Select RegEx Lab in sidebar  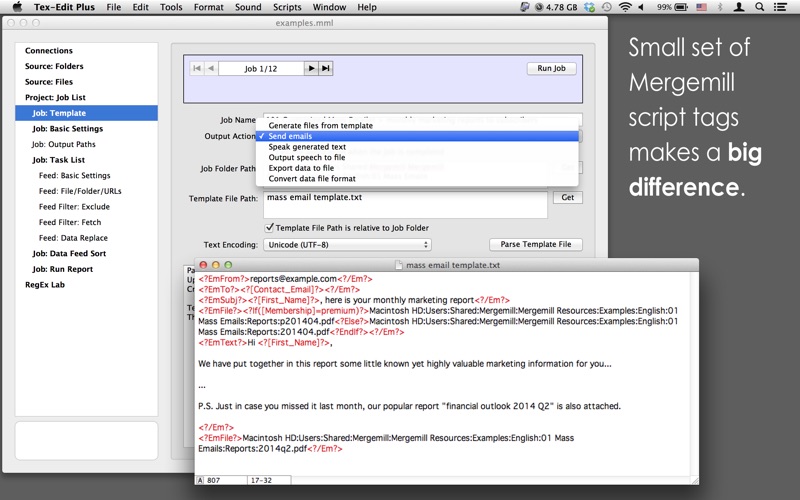(x=45, y=285)
